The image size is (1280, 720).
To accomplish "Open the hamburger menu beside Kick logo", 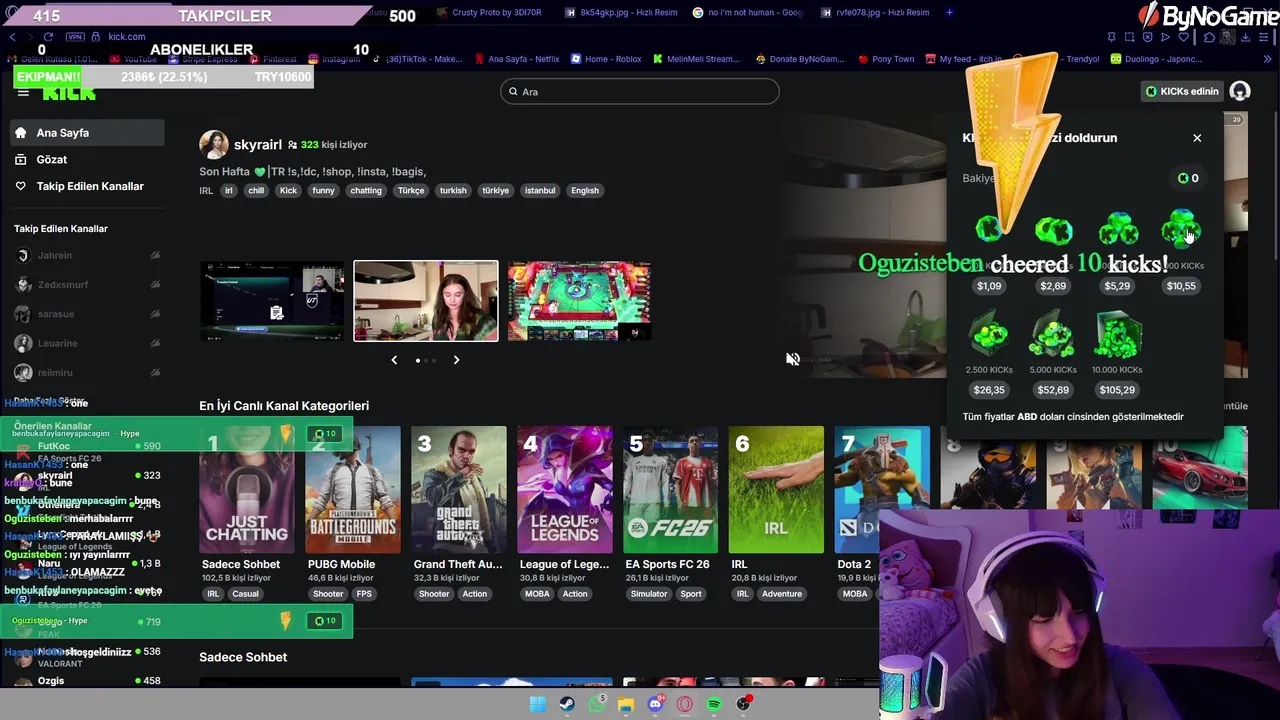I will 23,92.
